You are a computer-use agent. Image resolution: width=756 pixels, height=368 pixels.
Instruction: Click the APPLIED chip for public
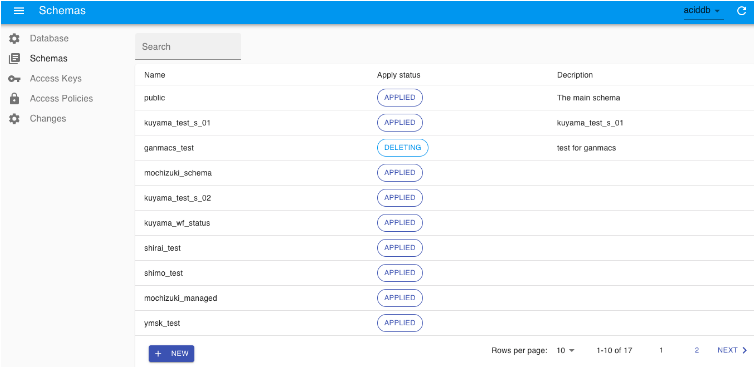pos(400,97)
